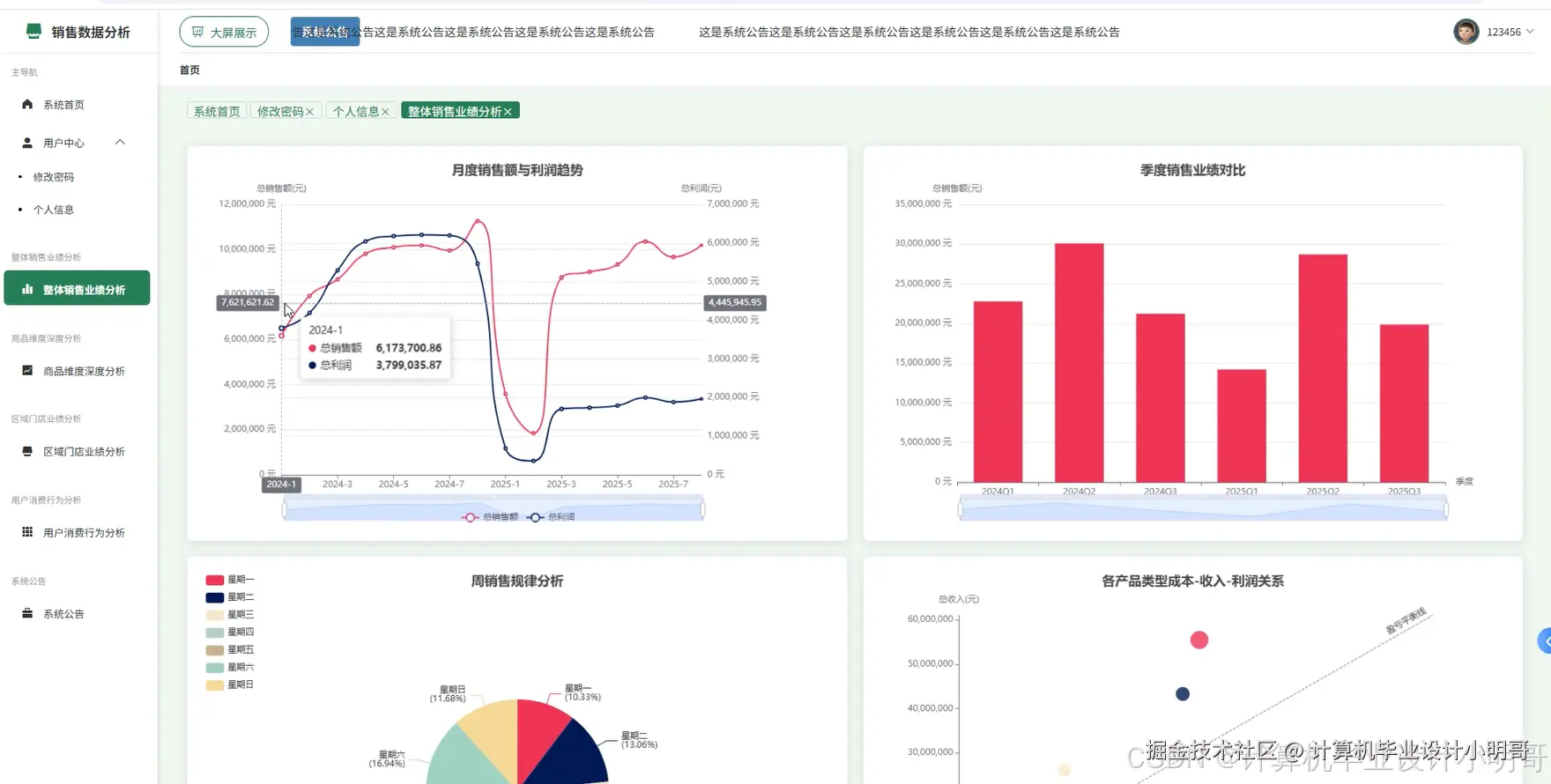This screenshot has width=1551, height=784.
Task: Click the briefcase icon beside 系统公告
Action: pyautogui.click(x=27, y=613)
